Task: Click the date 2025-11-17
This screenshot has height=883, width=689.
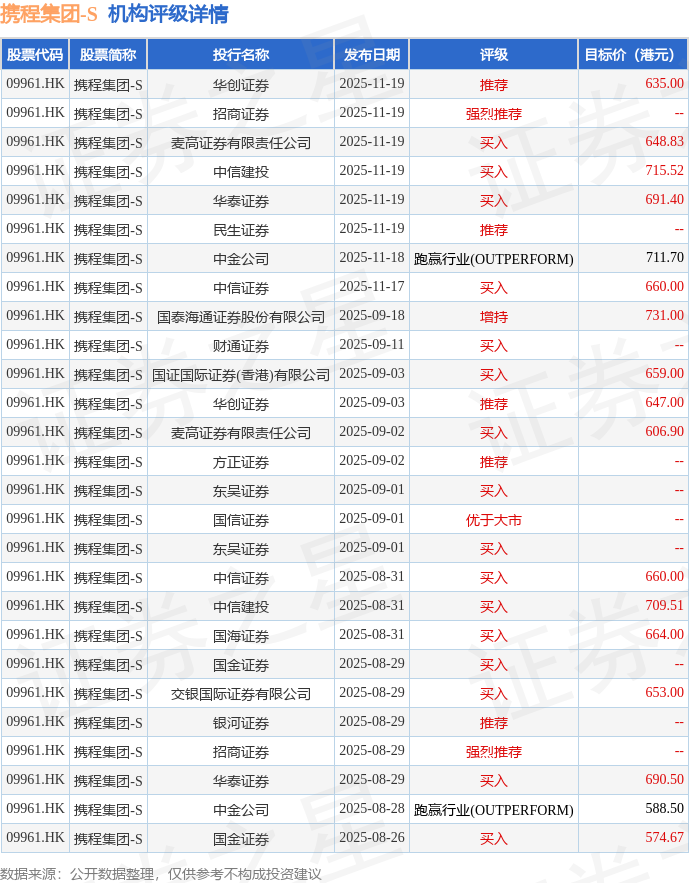Action: [372, 286]
